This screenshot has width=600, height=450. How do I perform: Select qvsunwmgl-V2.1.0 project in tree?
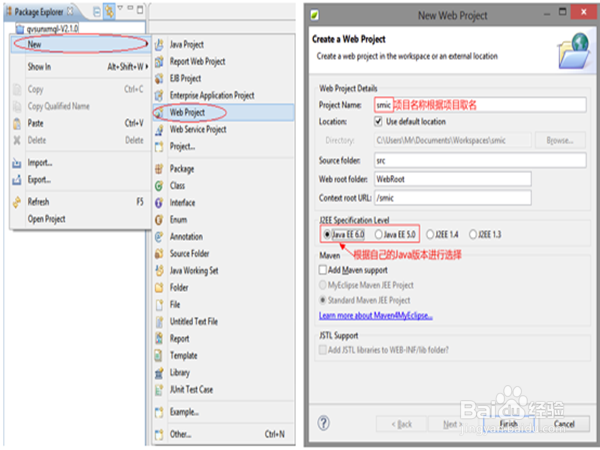47,29
